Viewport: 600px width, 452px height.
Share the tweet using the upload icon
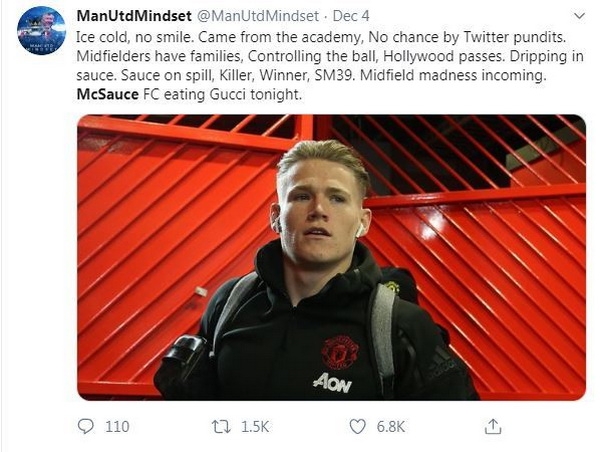click(x=492, y=426)
